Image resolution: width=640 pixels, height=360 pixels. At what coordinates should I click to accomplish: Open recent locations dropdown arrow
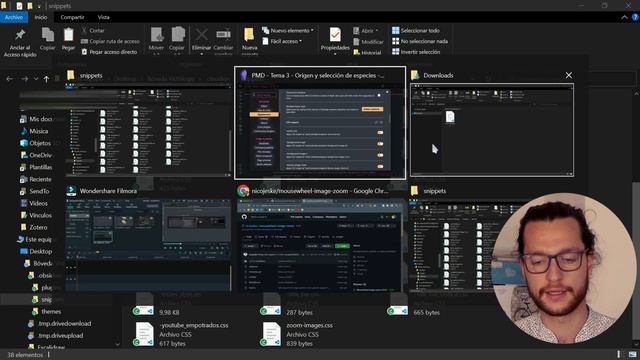36,79
